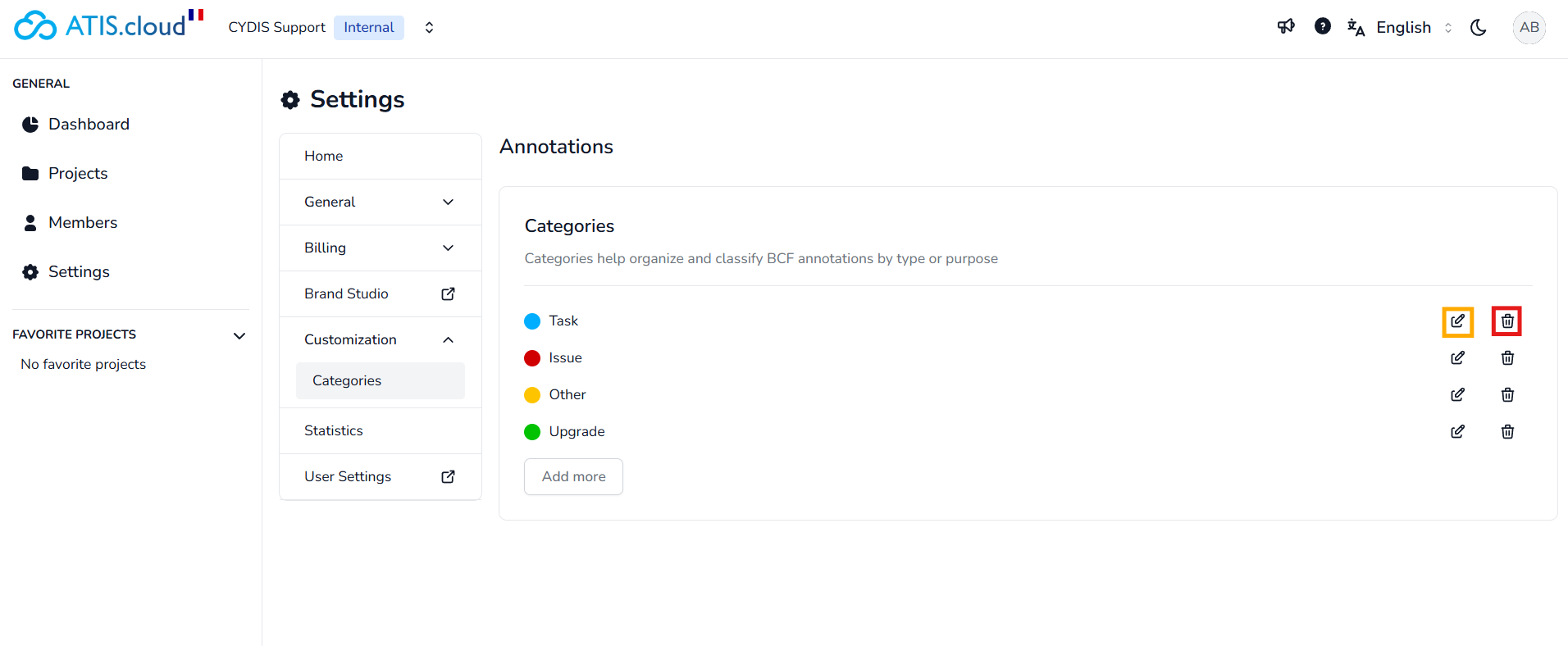This screenshot has width=1568, height=646.
Task: Open the Statistics settings tab
Action: [x=334, y=431]
